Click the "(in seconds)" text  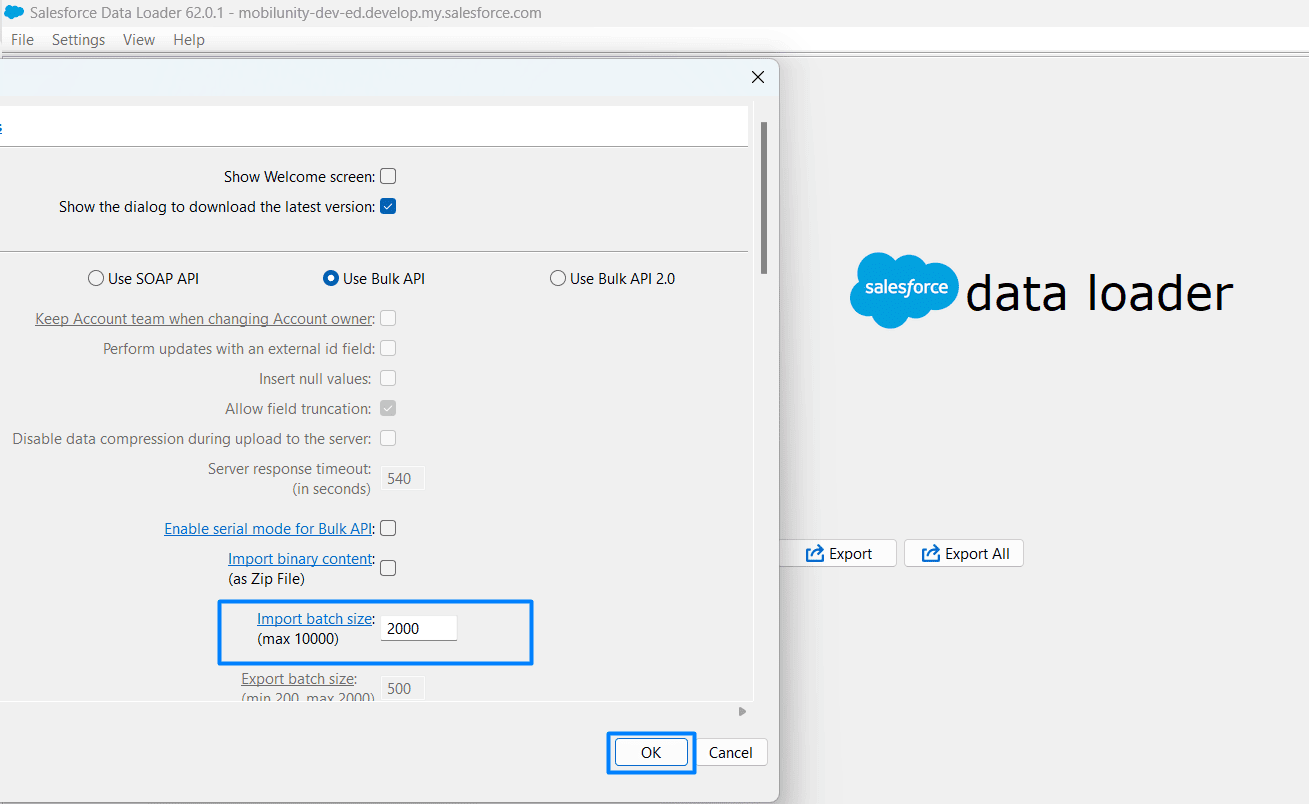(x=332, y=489)
